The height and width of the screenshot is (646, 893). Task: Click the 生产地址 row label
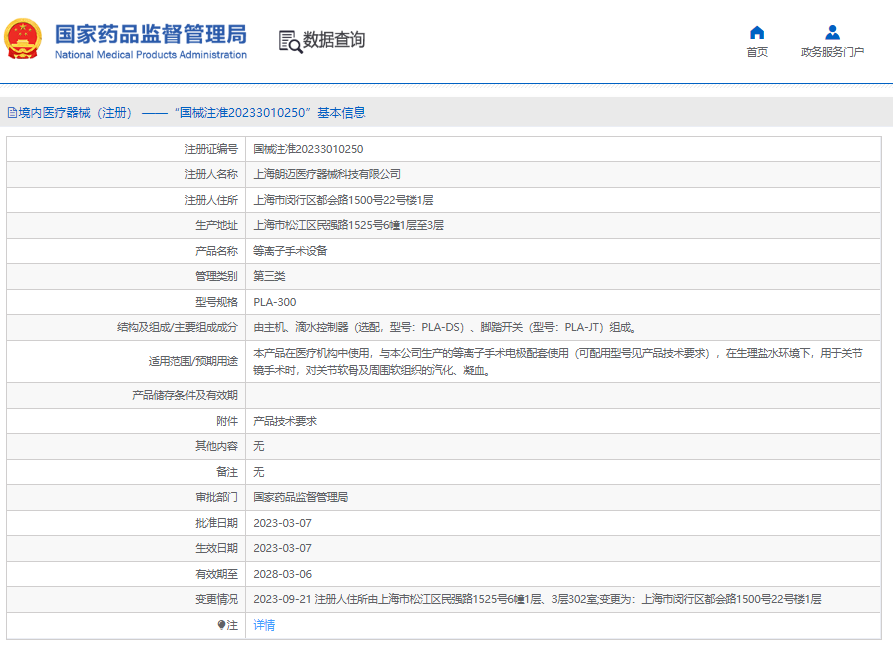tap(216, 225)
